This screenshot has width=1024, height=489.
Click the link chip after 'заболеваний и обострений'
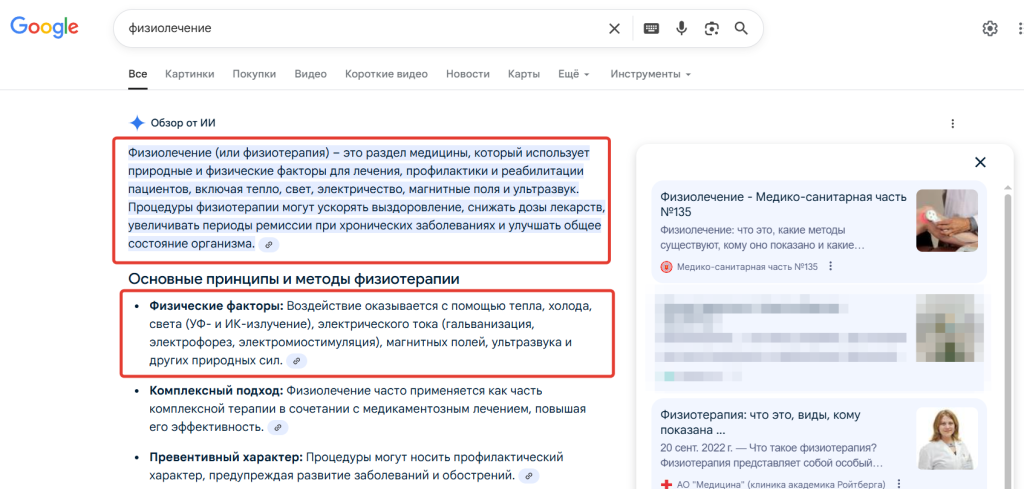pos(529,476)
